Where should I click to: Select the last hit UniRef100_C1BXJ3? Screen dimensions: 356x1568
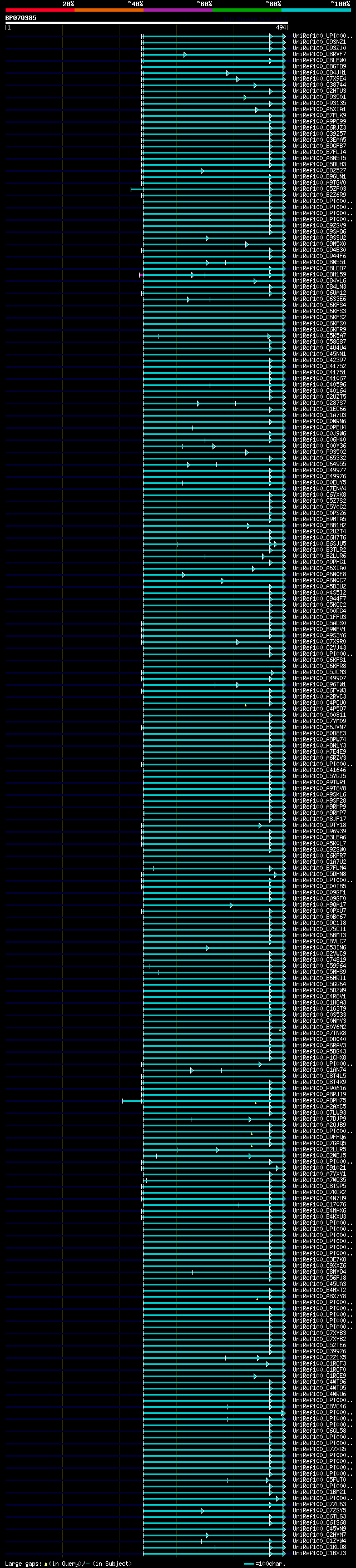coord(319,1553)
